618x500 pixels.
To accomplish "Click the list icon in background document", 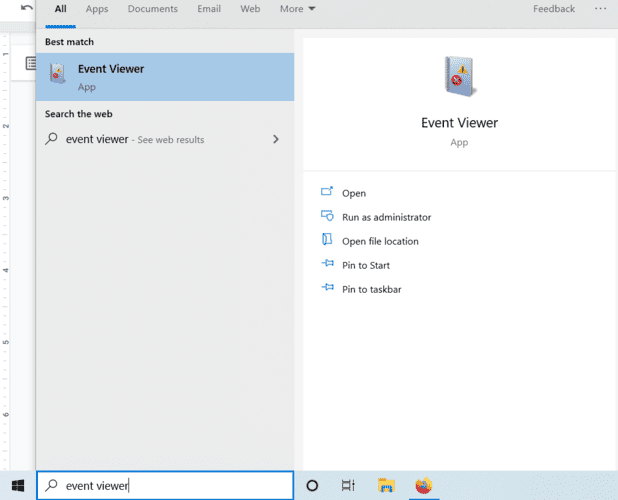I will click(31, 63).
